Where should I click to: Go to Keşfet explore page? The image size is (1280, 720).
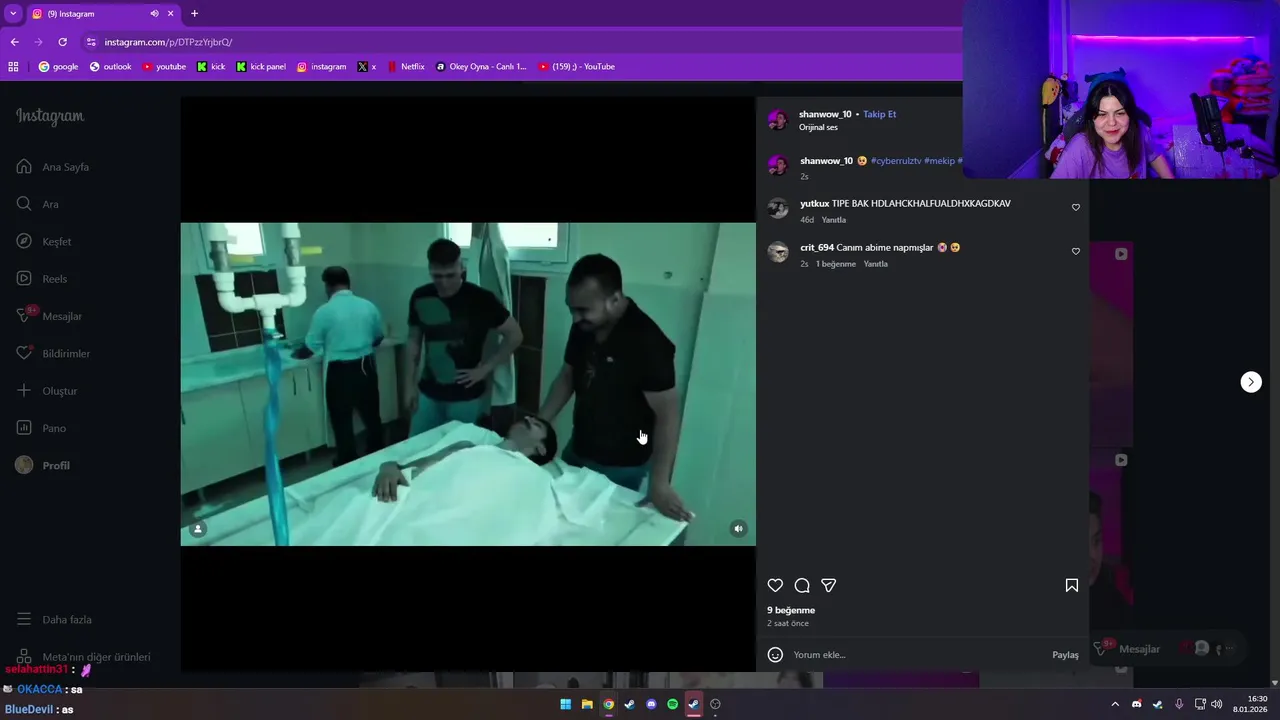coord(44,241)
